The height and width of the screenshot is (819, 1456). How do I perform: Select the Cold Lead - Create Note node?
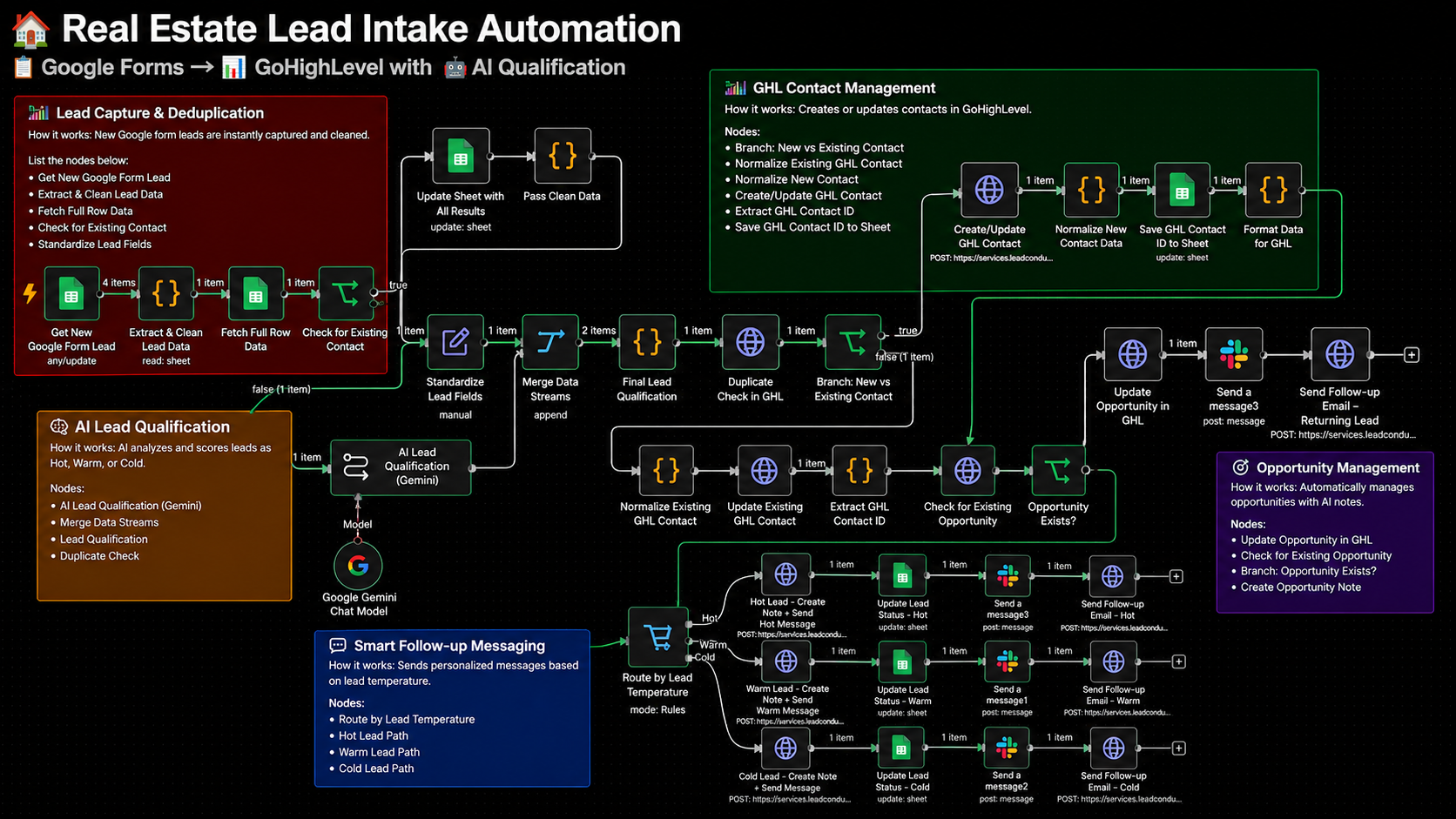coord(785,749)
